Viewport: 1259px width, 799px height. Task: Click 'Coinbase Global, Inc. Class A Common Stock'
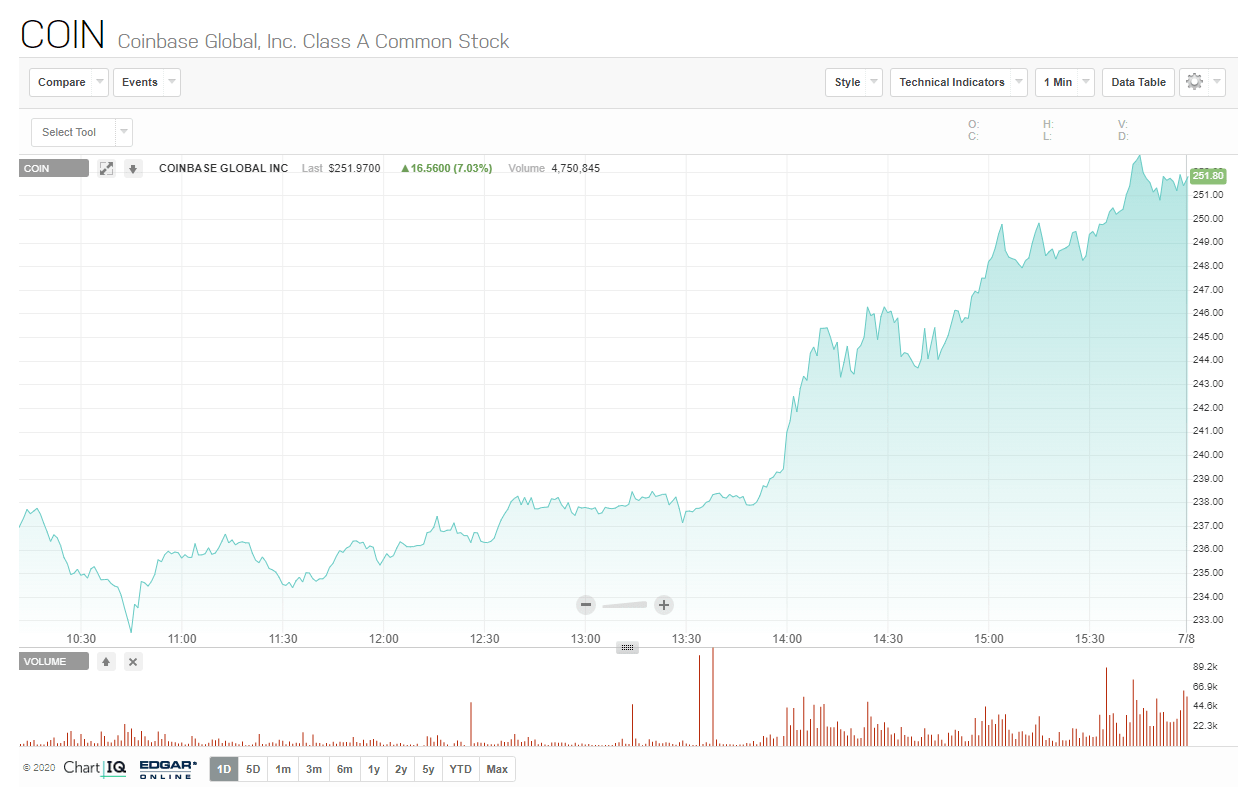314,41
